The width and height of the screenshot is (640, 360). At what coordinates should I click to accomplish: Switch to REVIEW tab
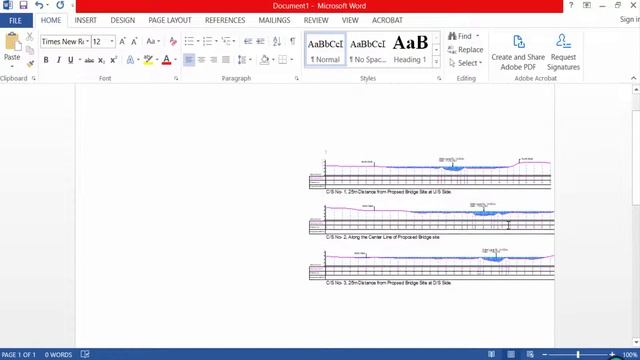pyautogui.click(x=316, y=20)
